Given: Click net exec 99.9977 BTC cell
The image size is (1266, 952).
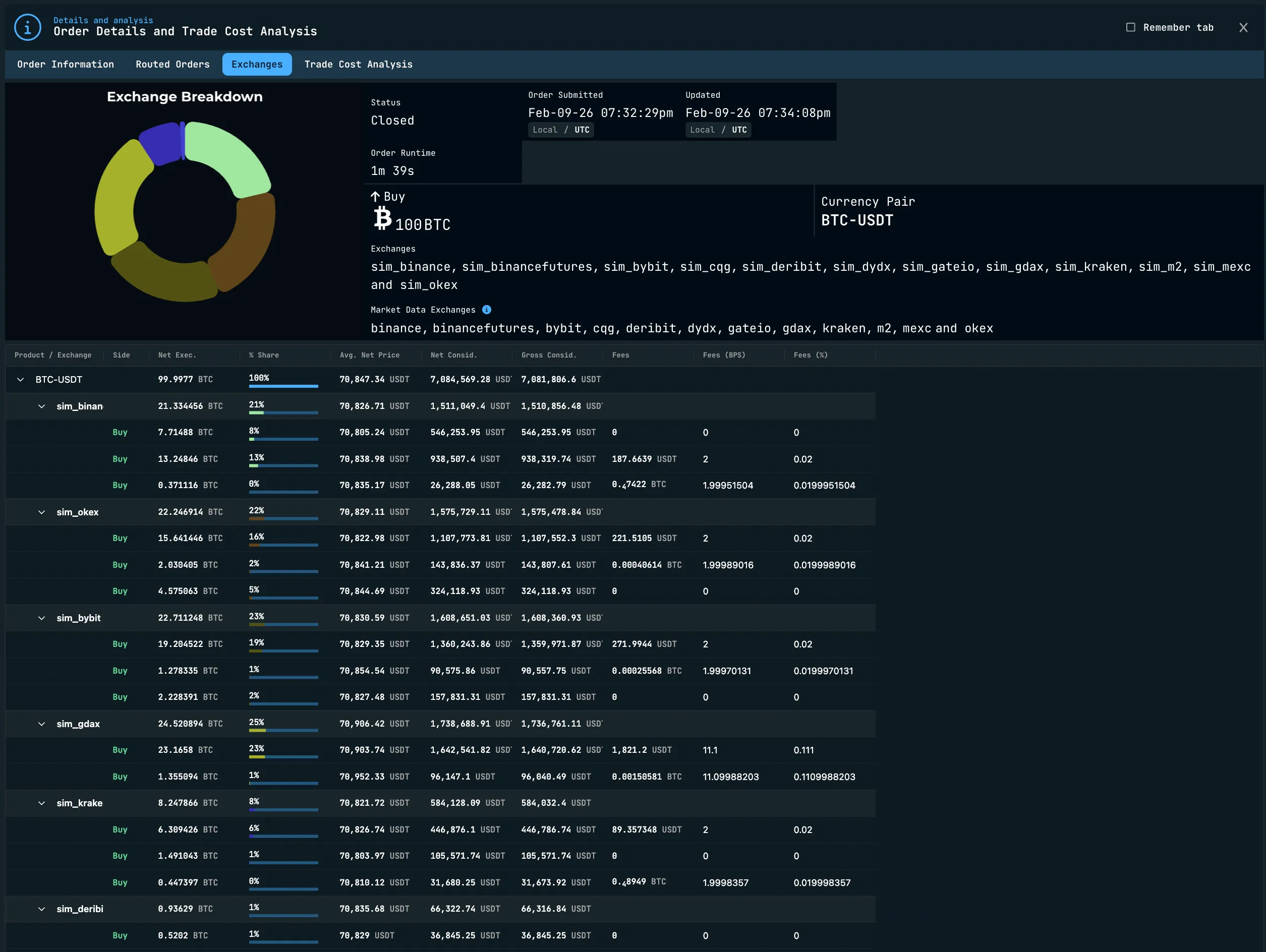Looking at the screenshot, I should click(x=185, y=379).
